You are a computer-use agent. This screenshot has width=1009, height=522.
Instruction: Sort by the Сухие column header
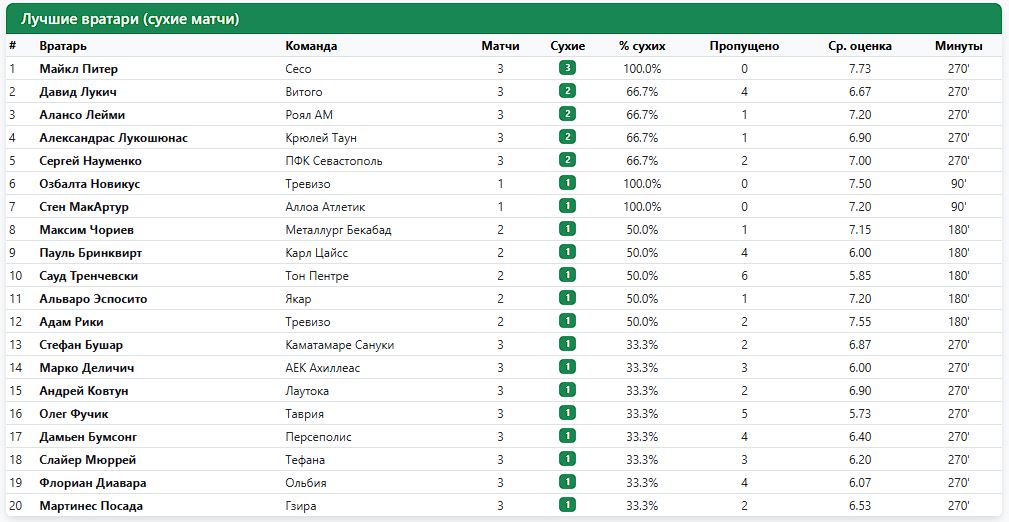[568, 46]
